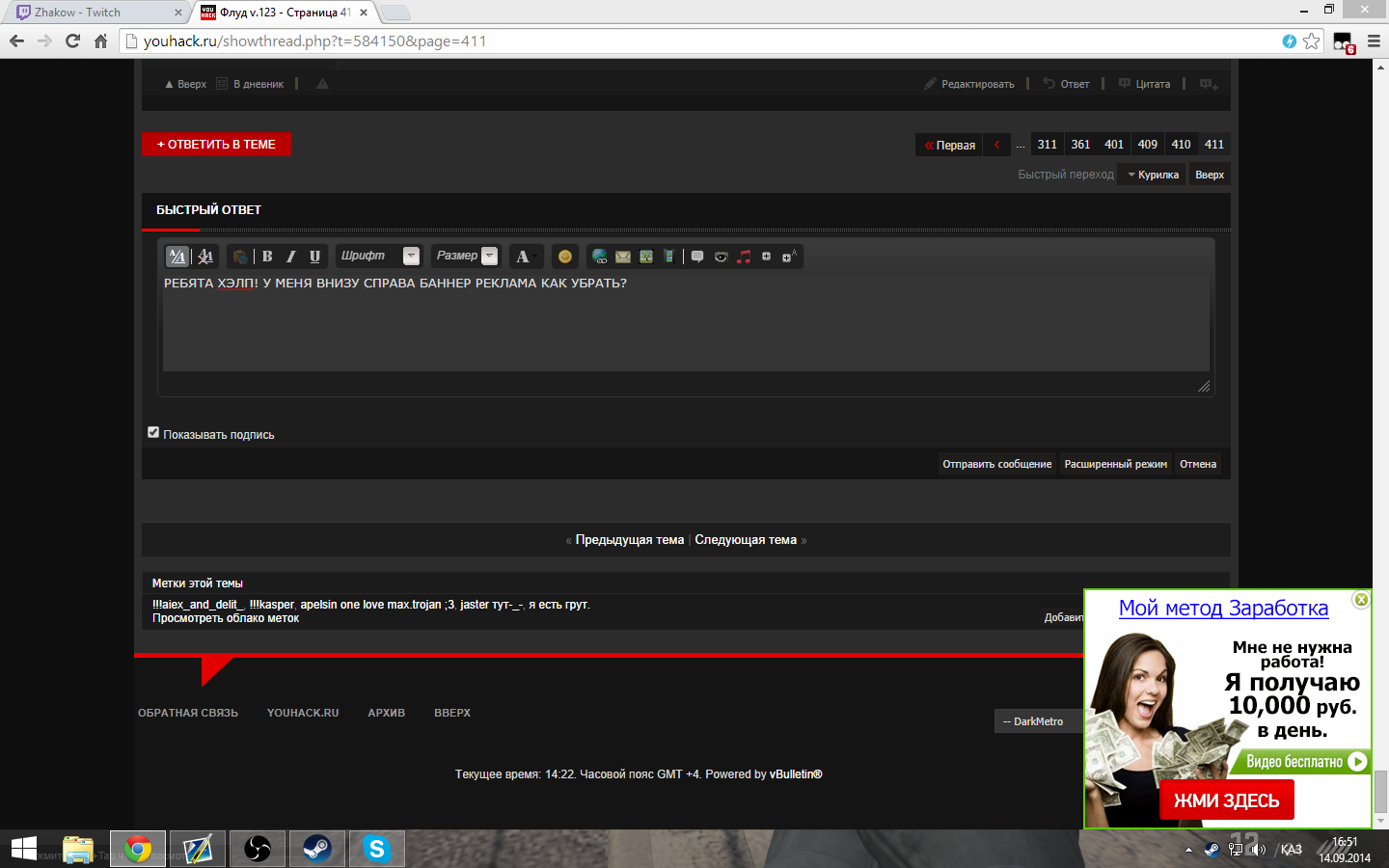Viewport: 1389px width, 868px height.
Task: Click ВВЕРХ footer link
Action: pos(452,713)
